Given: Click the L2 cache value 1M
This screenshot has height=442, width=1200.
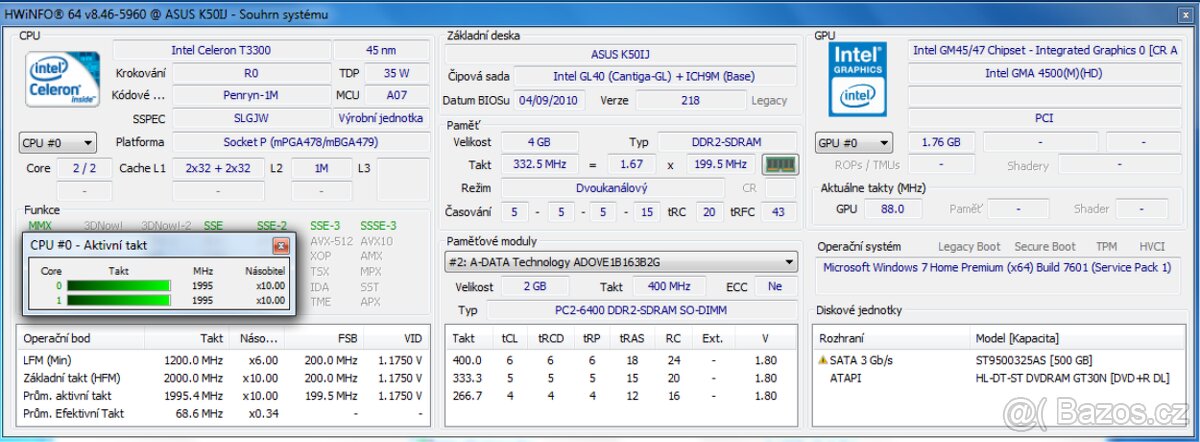Looking at the screenshot, I should click(320, 168).
